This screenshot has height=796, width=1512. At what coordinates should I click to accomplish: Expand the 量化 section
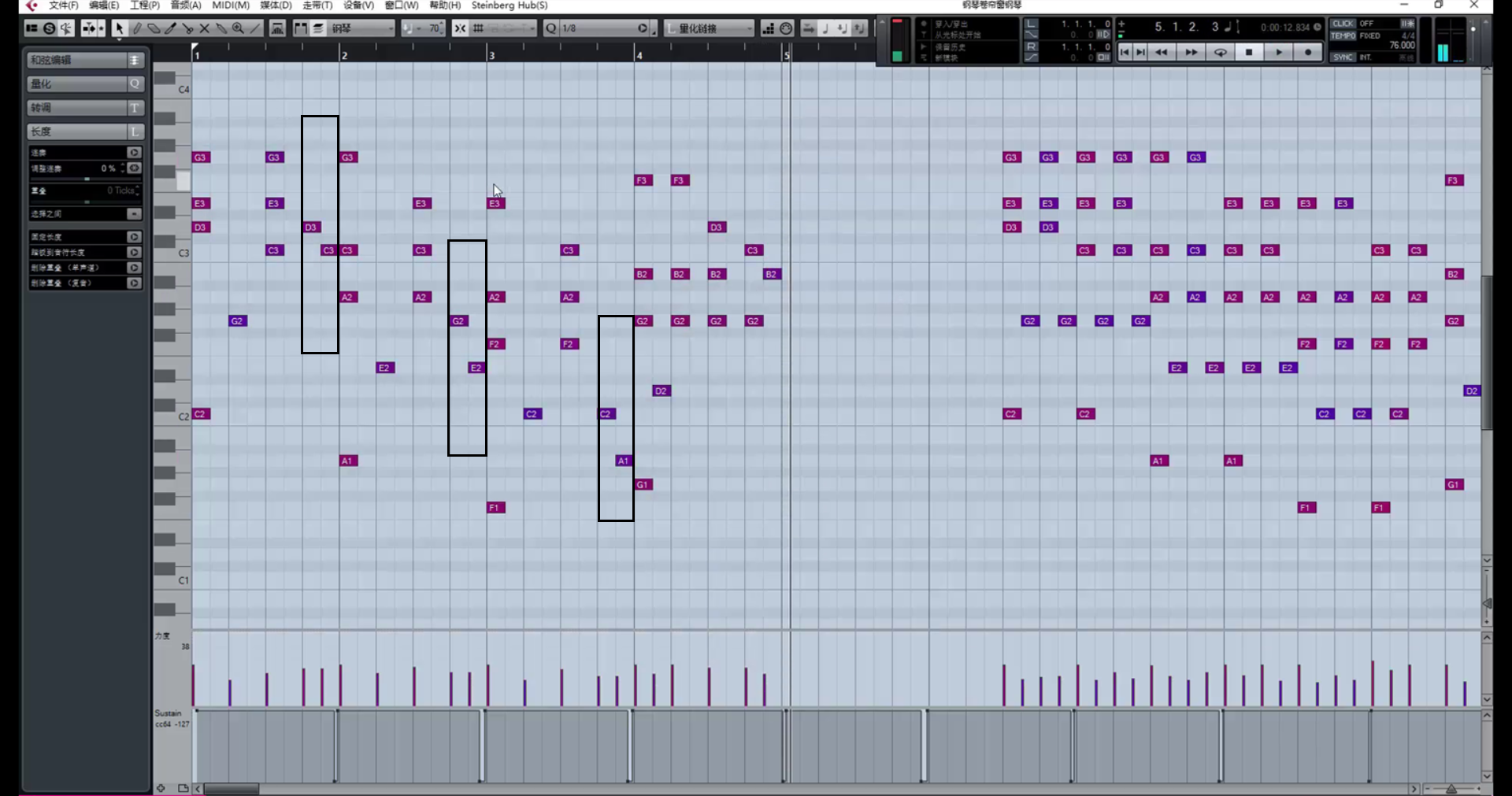click(85, 83)
